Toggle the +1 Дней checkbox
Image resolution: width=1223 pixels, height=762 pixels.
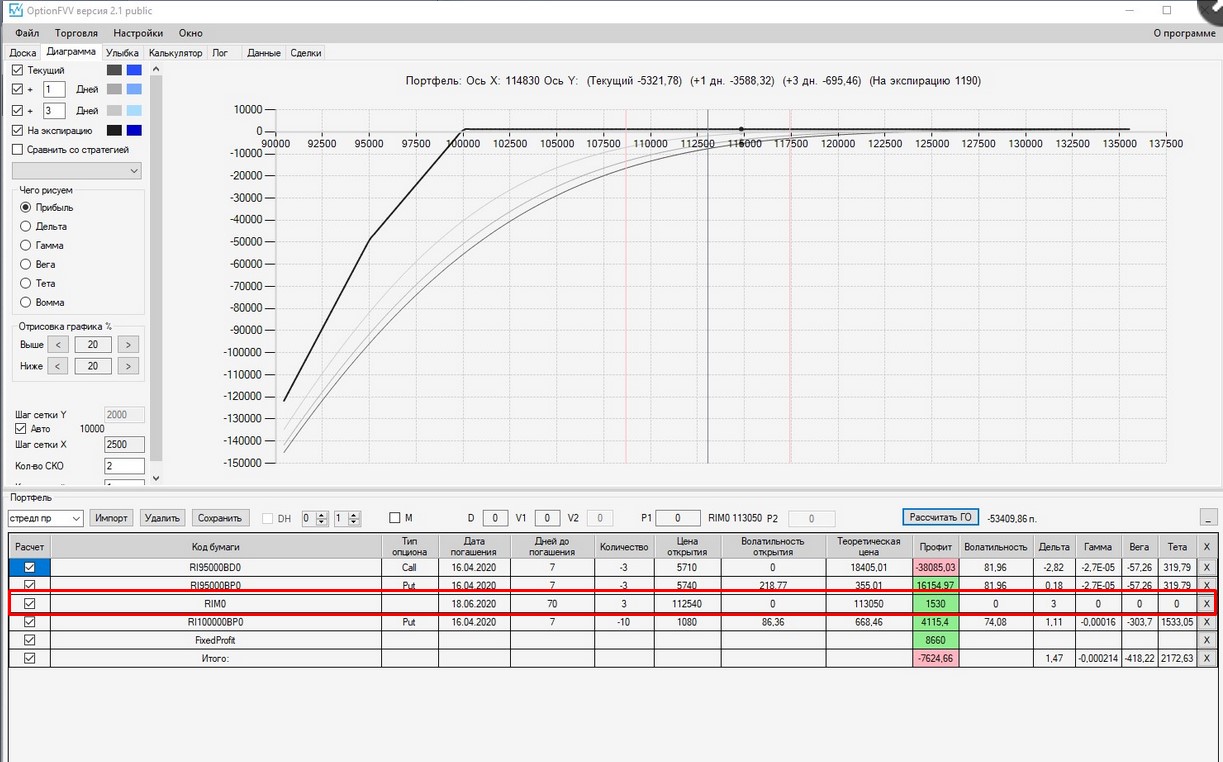pos(17,90)
